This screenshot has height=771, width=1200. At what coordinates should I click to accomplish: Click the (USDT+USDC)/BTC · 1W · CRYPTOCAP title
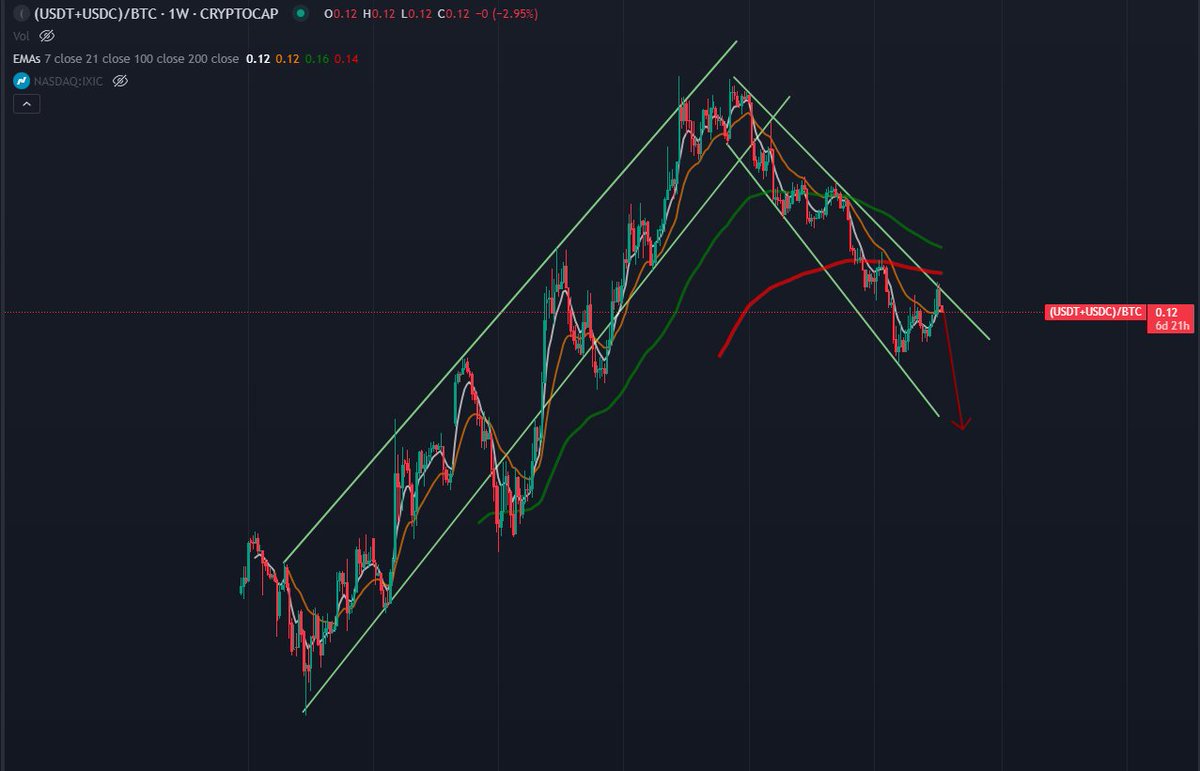point(156,16)
